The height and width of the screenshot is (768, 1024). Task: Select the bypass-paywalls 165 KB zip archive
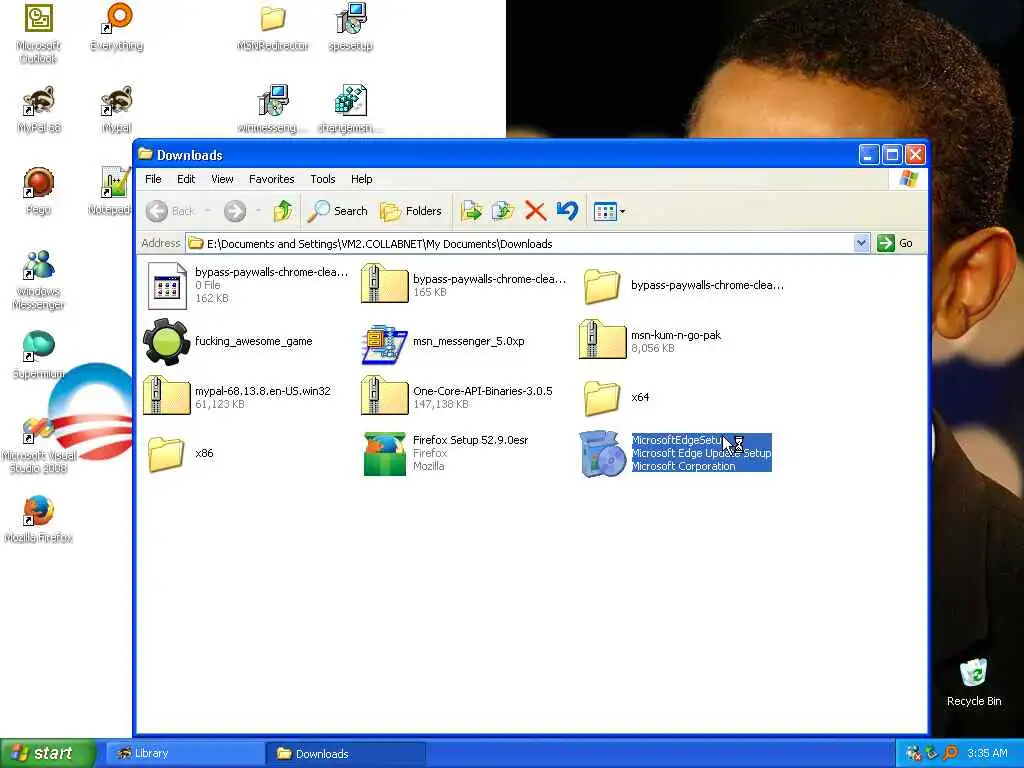click(385, 284)
